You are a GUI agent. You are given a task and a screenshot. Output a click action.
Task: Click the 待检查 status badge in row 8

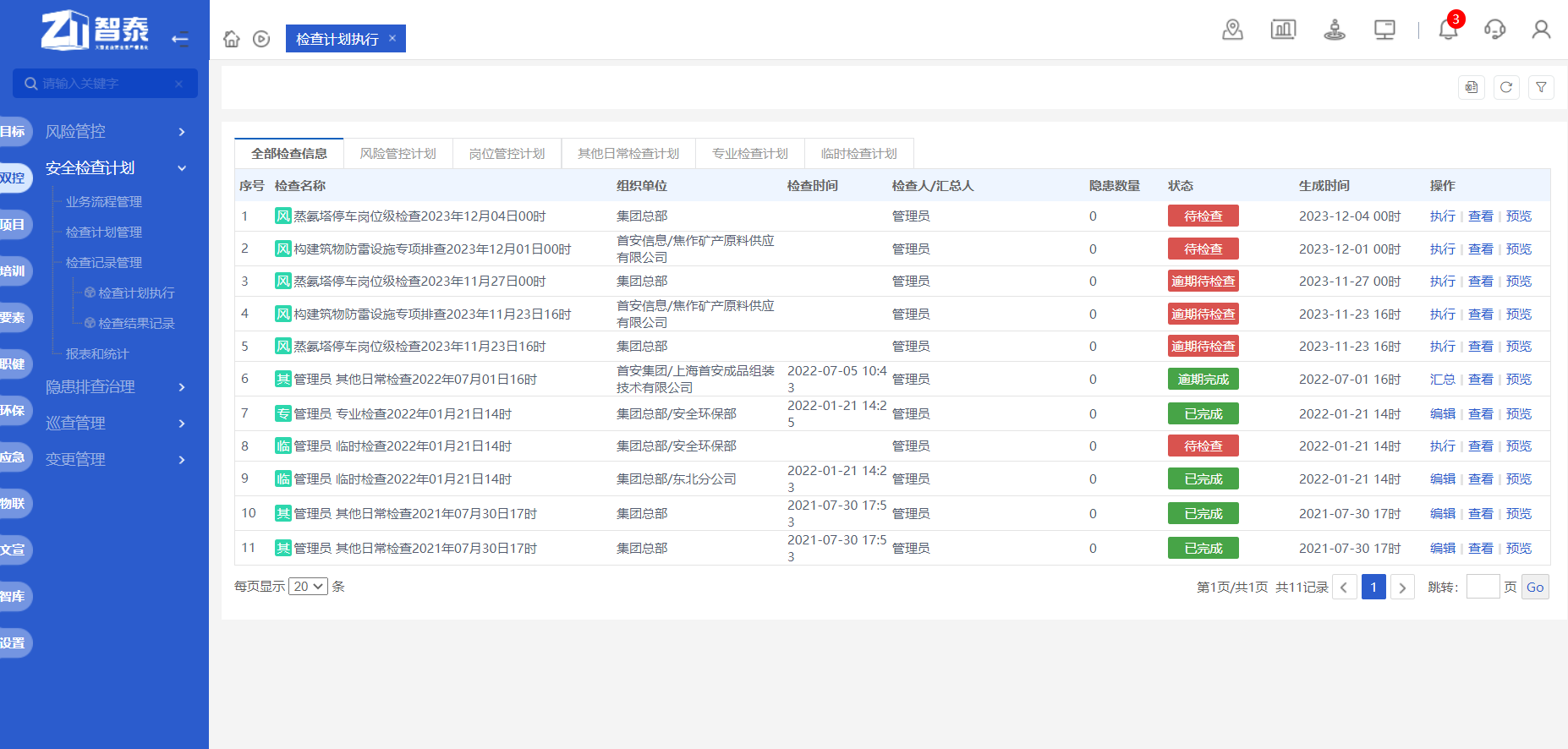tap(1203, 446)
